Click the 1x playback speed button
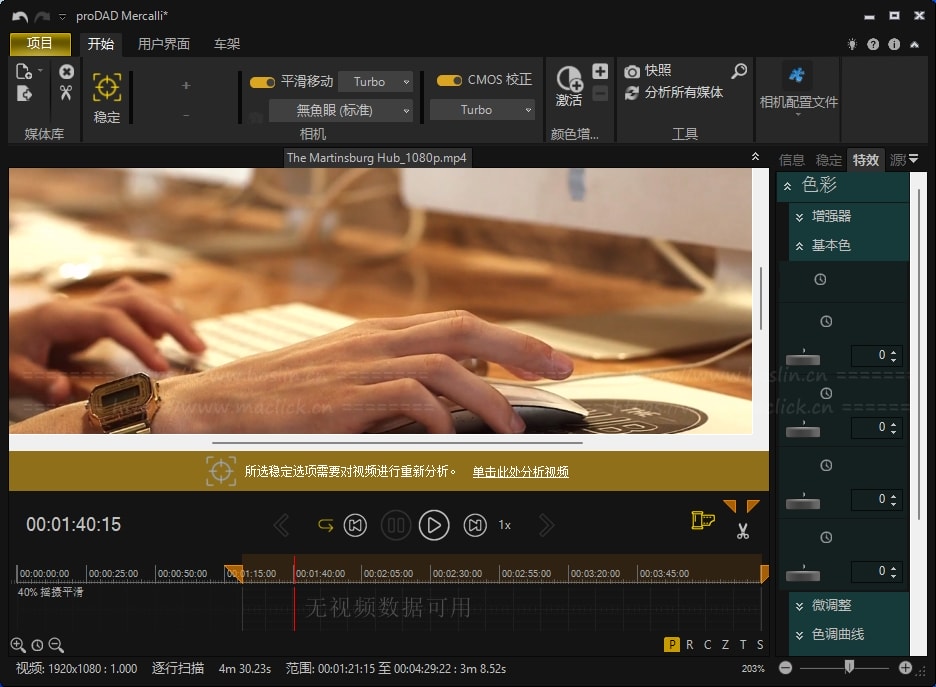The image size is (936, 687). (x=504, y=525)
